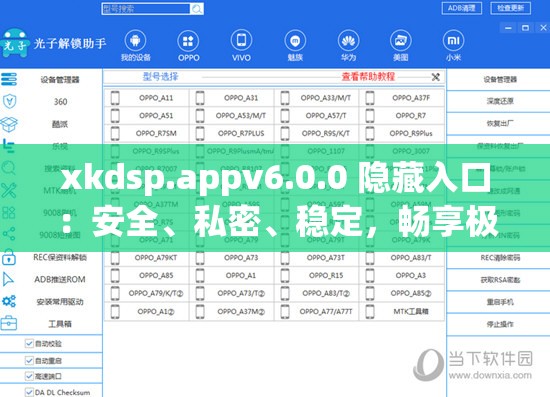The height and width of the screenshot is (397, 550).
Task: Click the 360 shield icon
Action: [9, 101]
